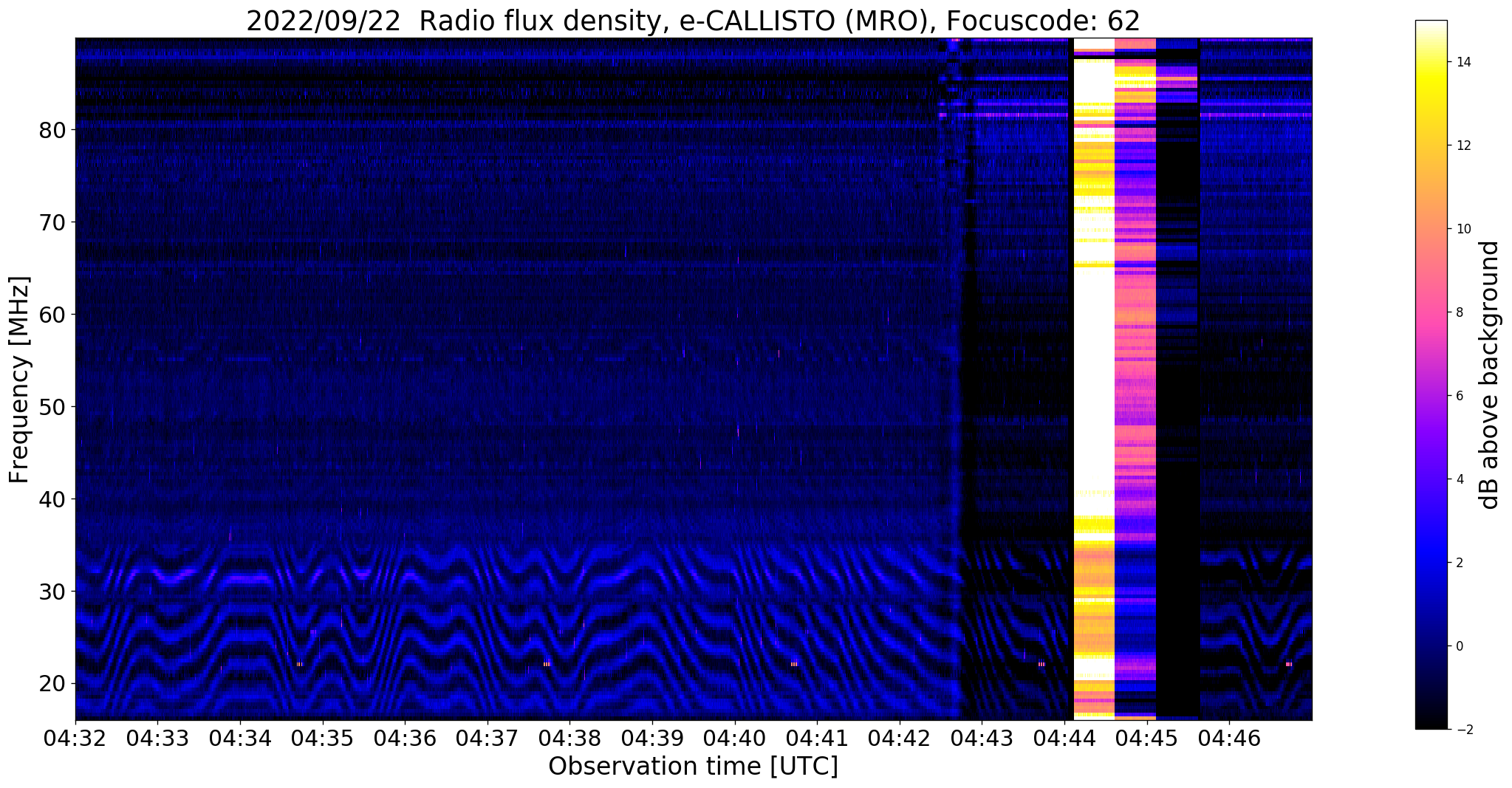
Task: Click the 04:40 time tick label
Action: (734, 738)
